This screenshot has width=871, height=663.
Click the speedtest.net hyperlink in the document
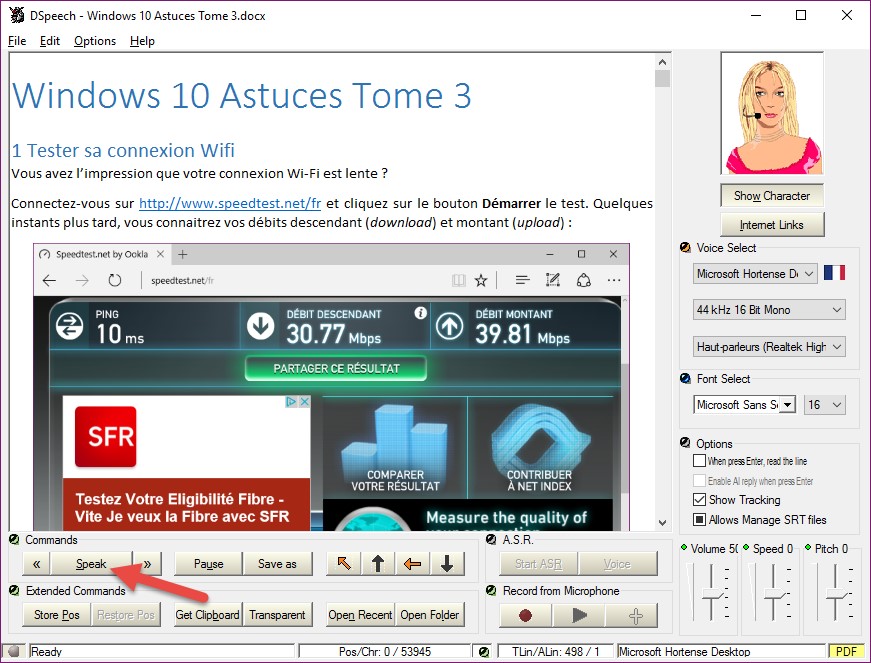click(230, 203)
